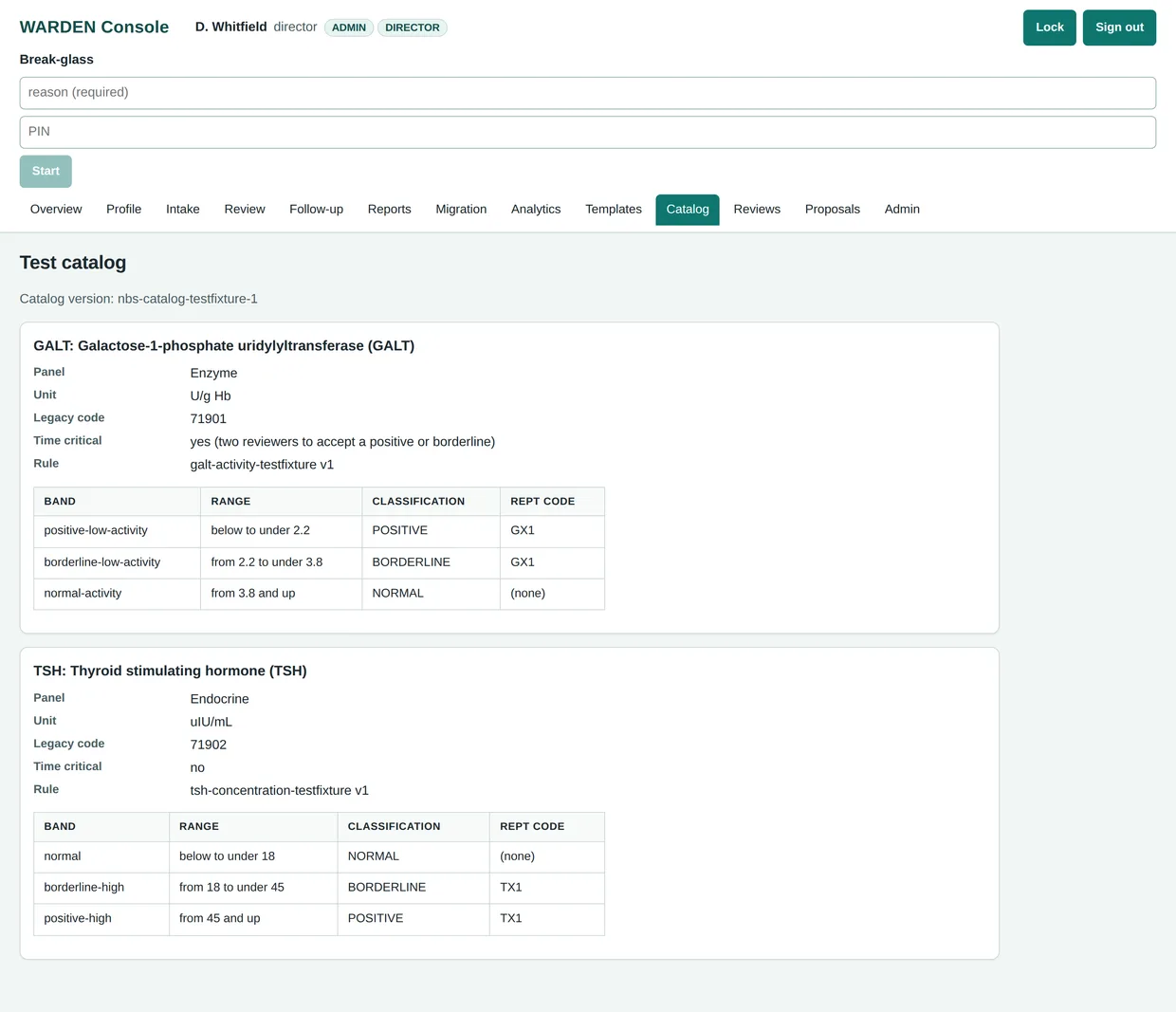Image resolution: width=1176 pixels, height=1012 pixels.
Task: Click the unit value uIU/mL
Action: (x=211, y=722)
